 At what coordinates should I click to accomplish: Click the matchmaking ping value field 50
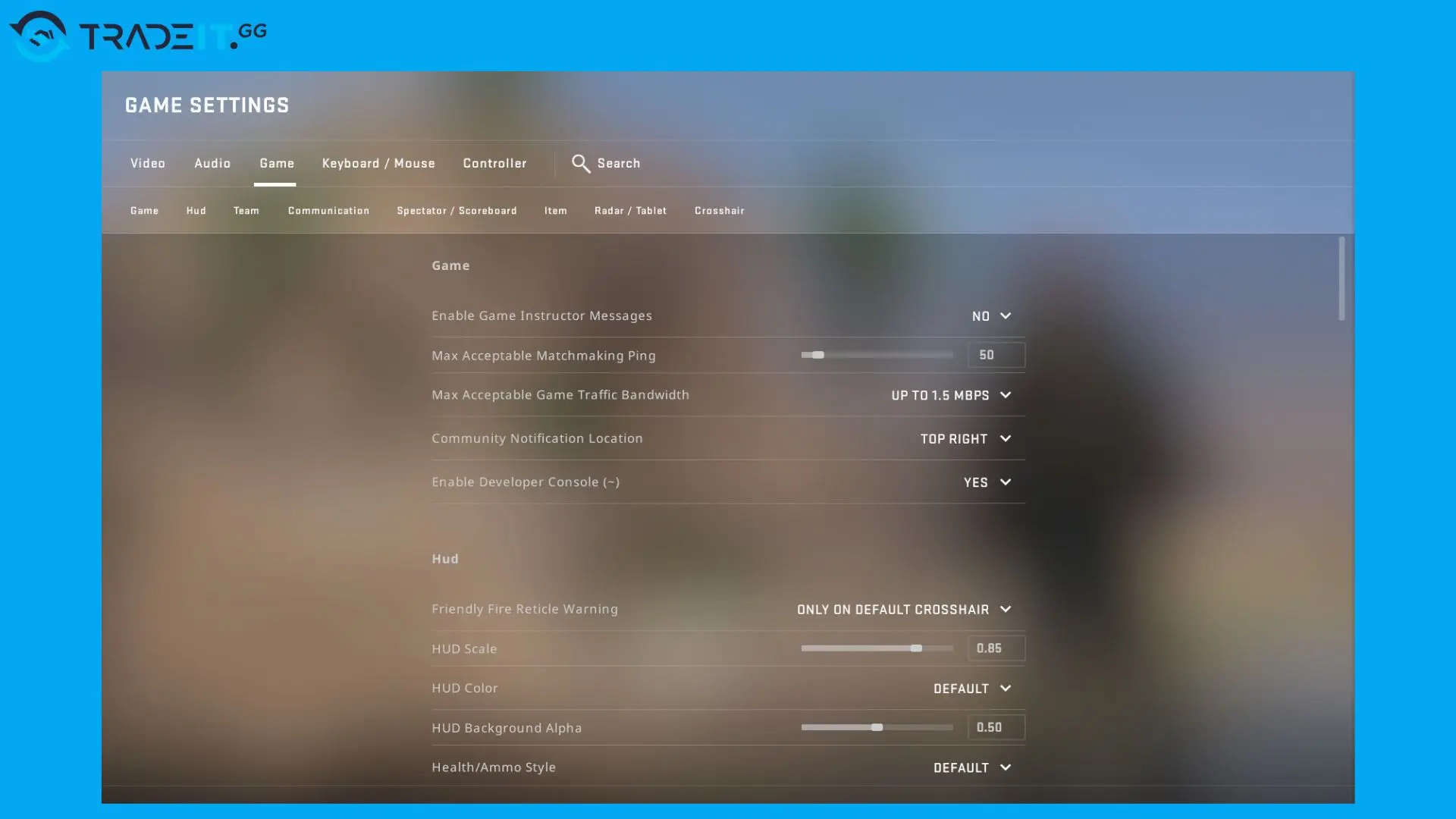[996, 355]
